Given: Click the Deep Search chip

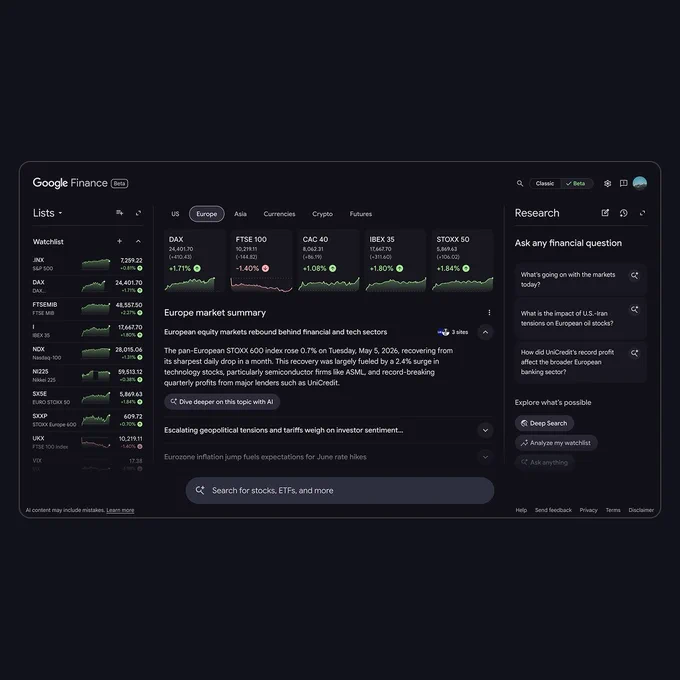Looking at the screenshot, I should [544, 423].
